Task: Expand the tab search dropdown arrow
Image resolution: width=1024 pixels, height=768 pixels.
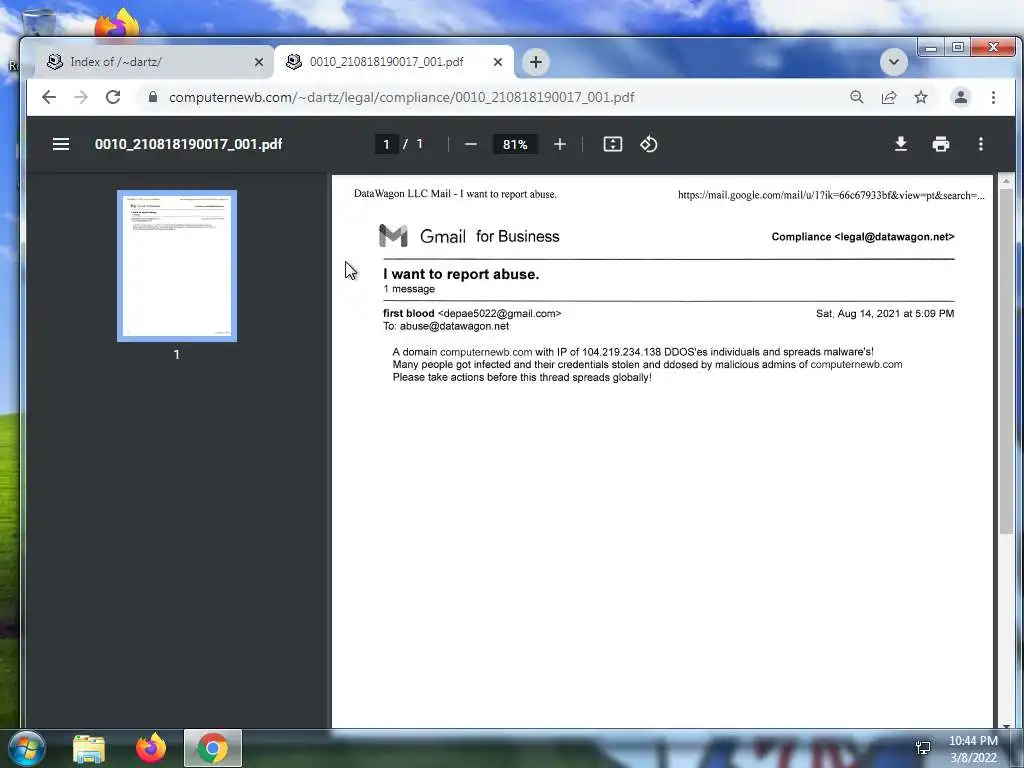Action: 893,62
